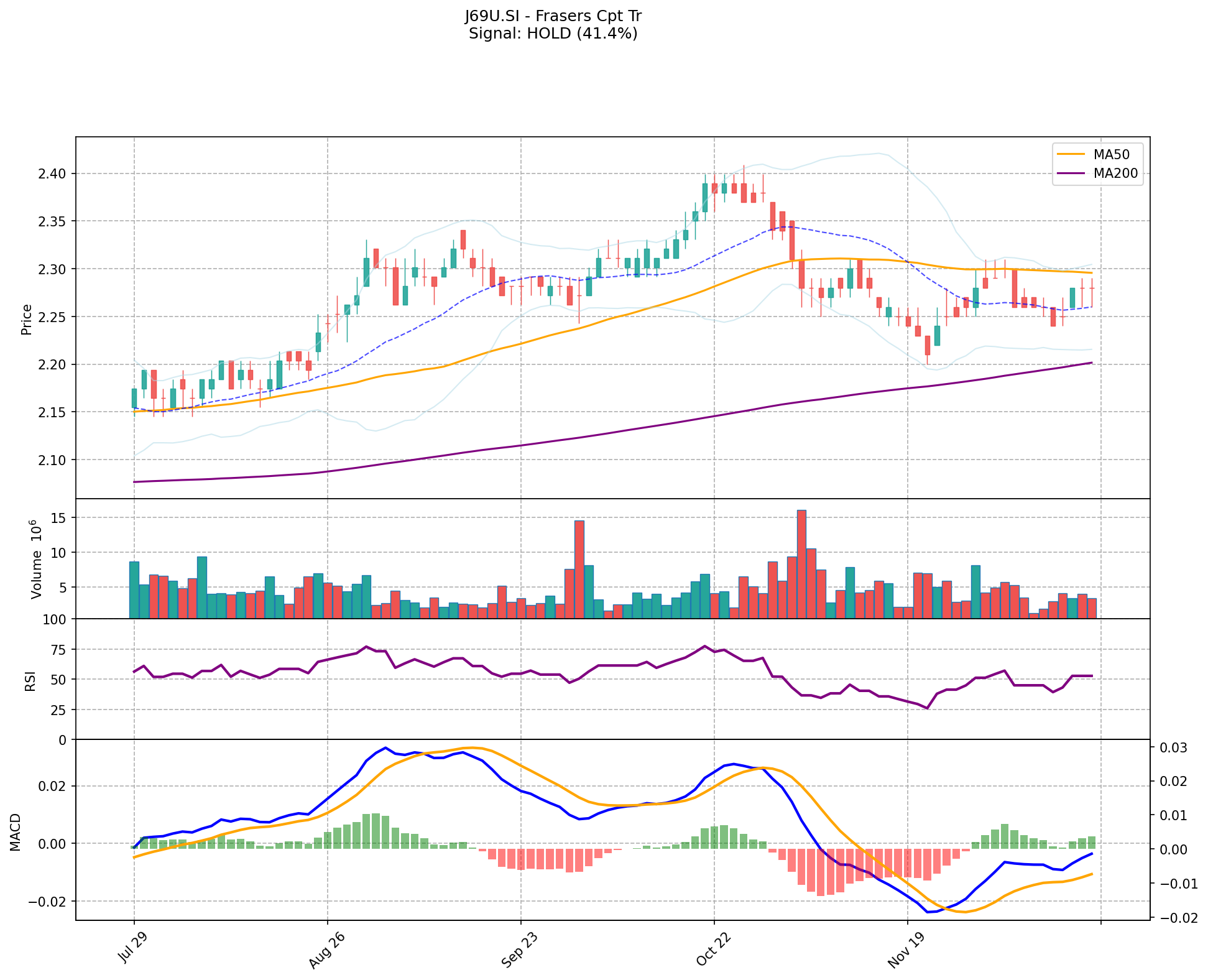The height and width of the screenshot is (980, 1208).
Task: Click the 2.10 price tick label
Action: tap(52, 460)
